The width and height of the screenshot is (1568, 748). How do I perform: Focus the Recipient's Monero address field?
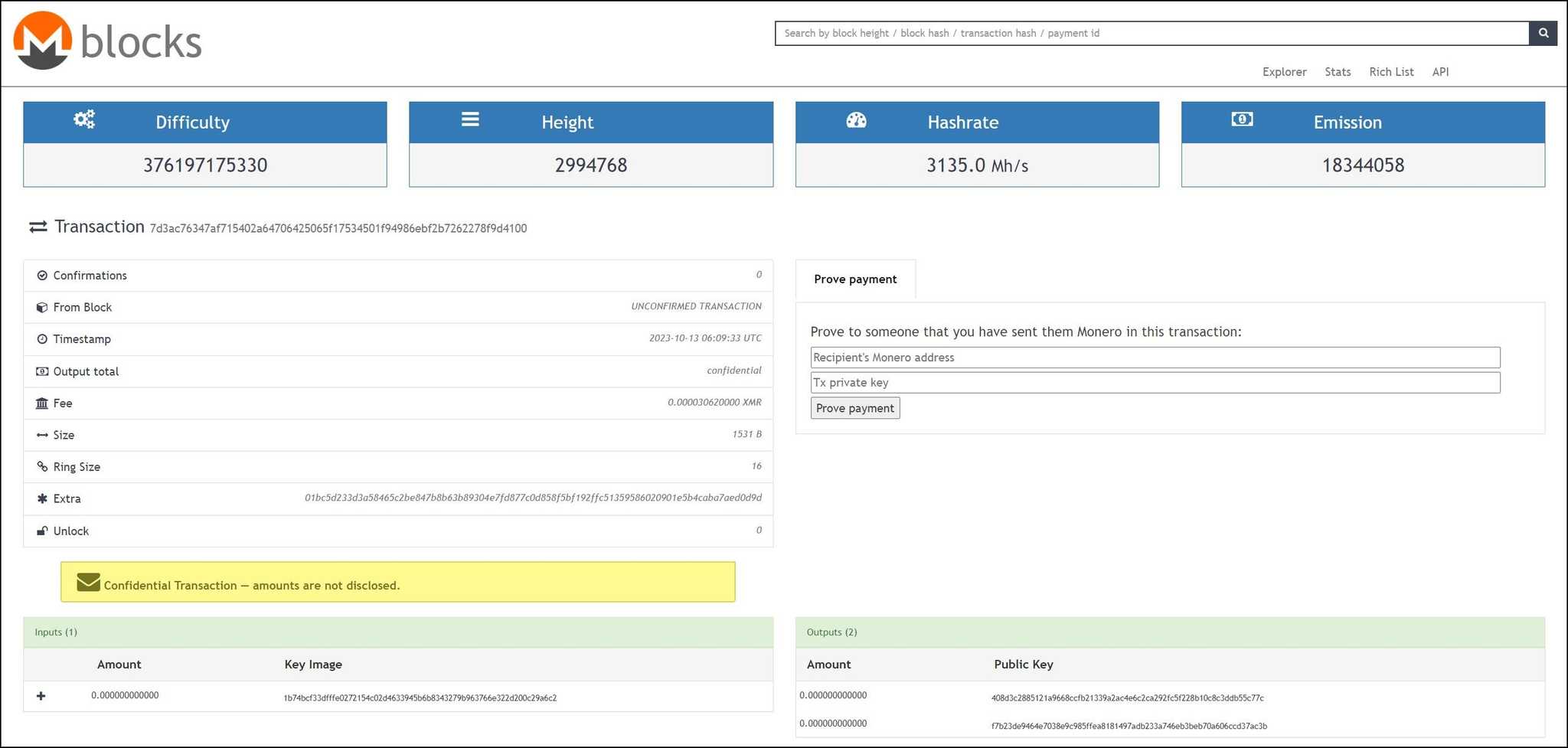1155,358
